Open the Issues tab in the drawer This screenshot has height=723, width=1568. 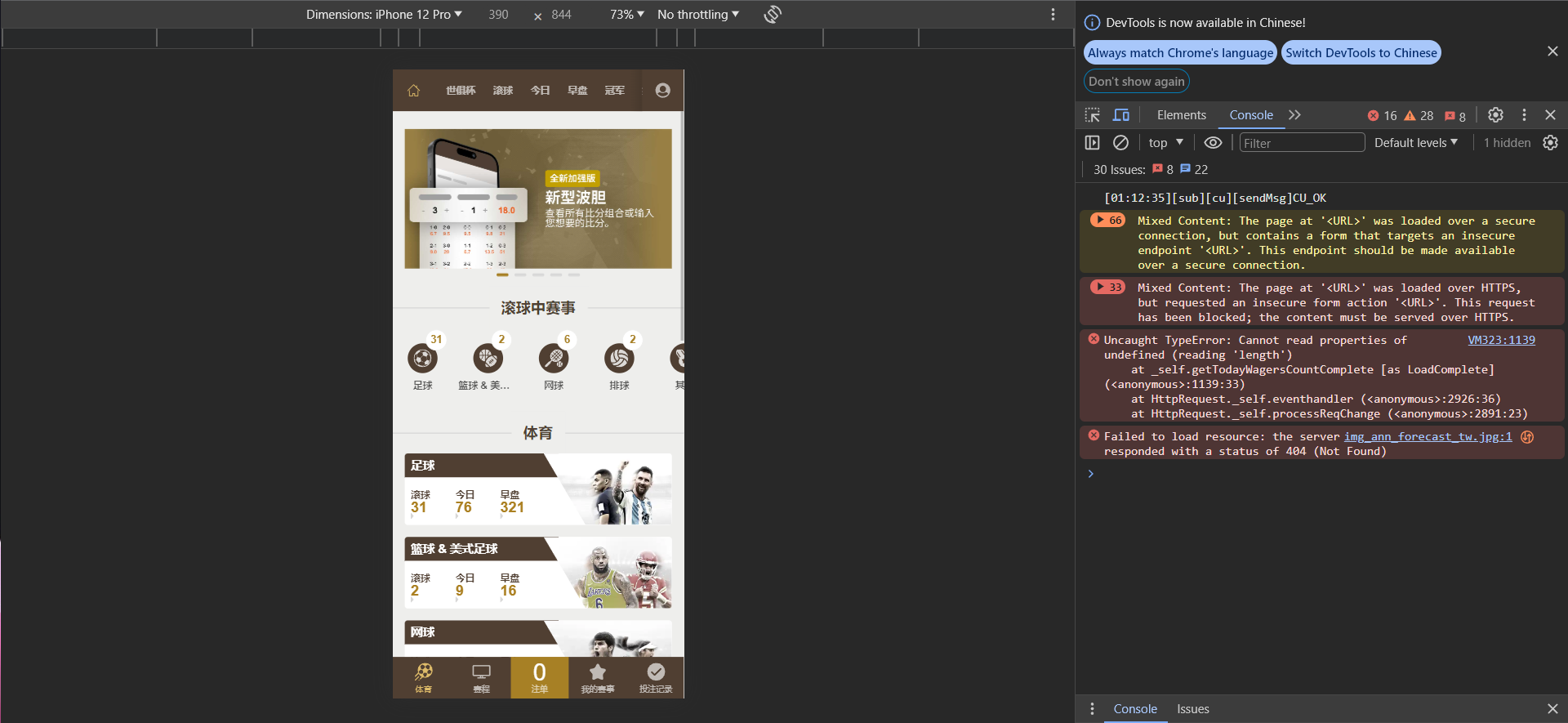tap(1192, 709)
